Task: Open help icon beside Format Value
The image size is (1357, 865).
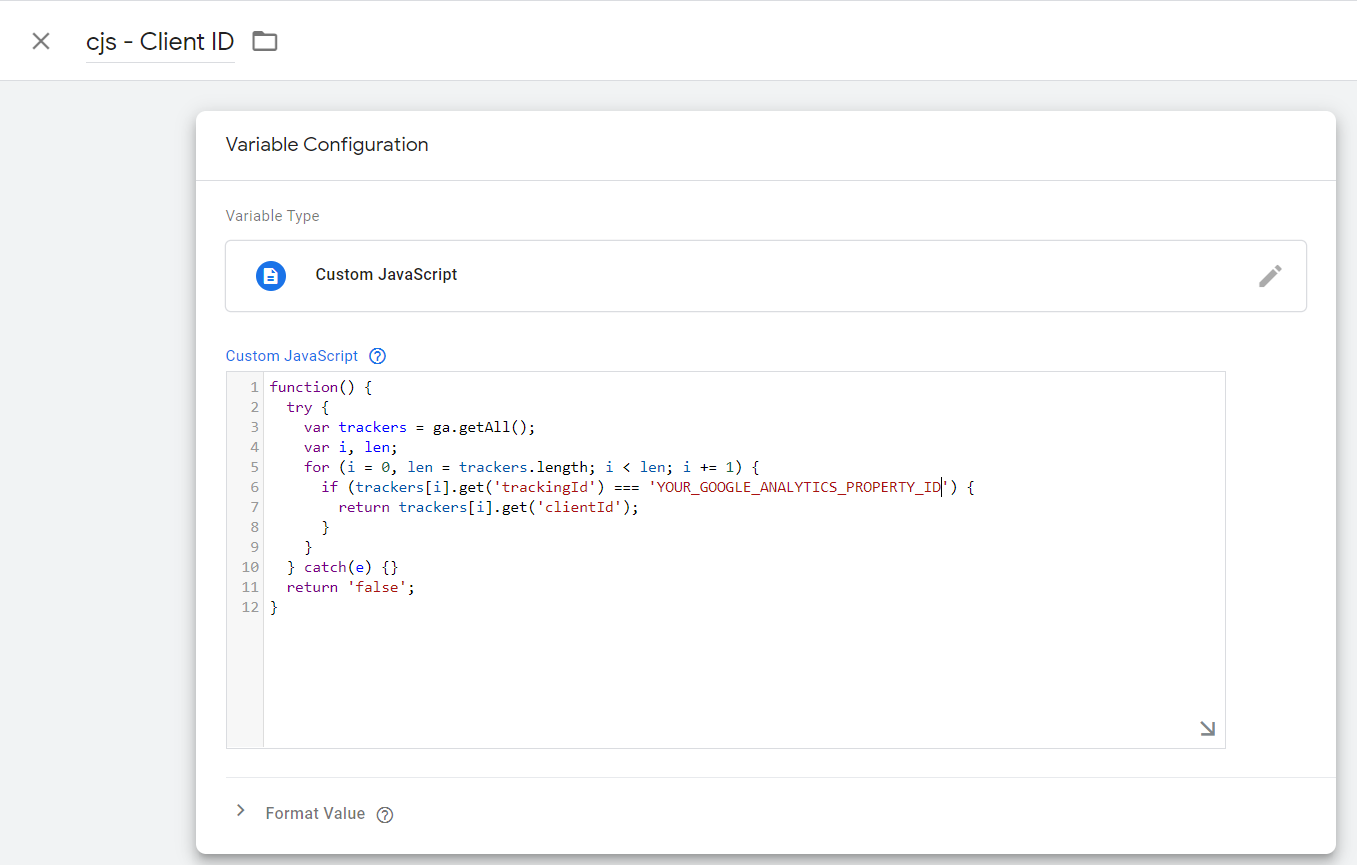Action: (385, 814)
